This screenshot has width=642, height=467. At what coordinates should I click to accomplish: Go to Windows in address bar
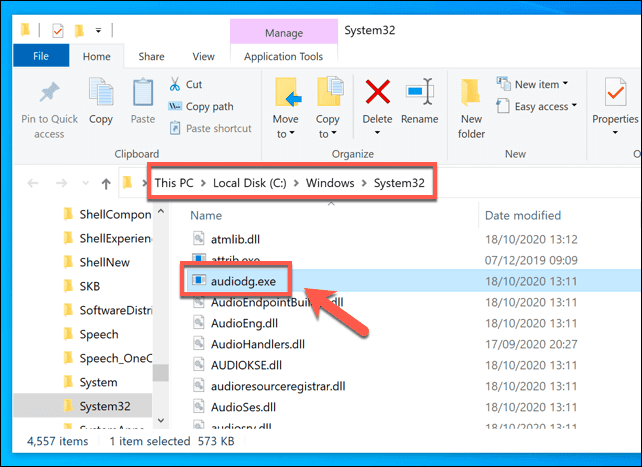tap(330, 183)
